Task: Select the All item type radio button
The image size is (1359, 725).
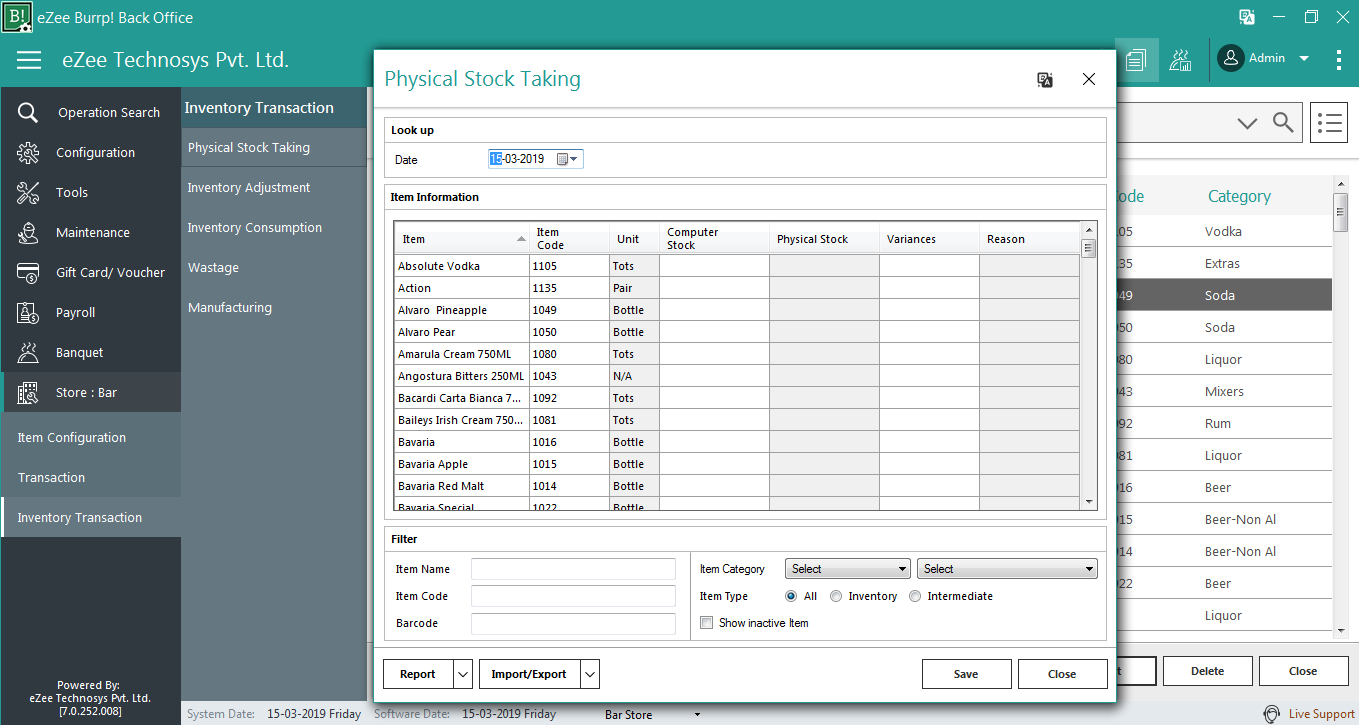Action: [x=791, y=596]
